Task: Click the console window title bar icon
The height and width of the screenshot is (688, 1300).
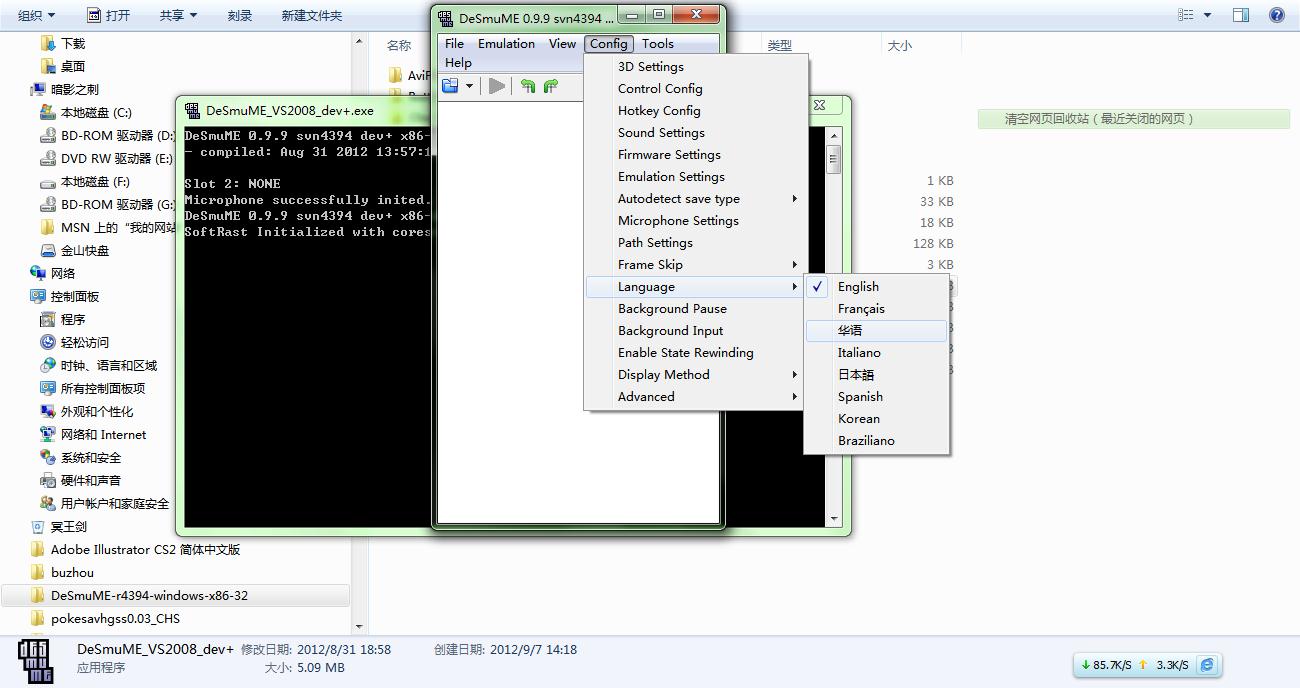Action: point(193,110)
